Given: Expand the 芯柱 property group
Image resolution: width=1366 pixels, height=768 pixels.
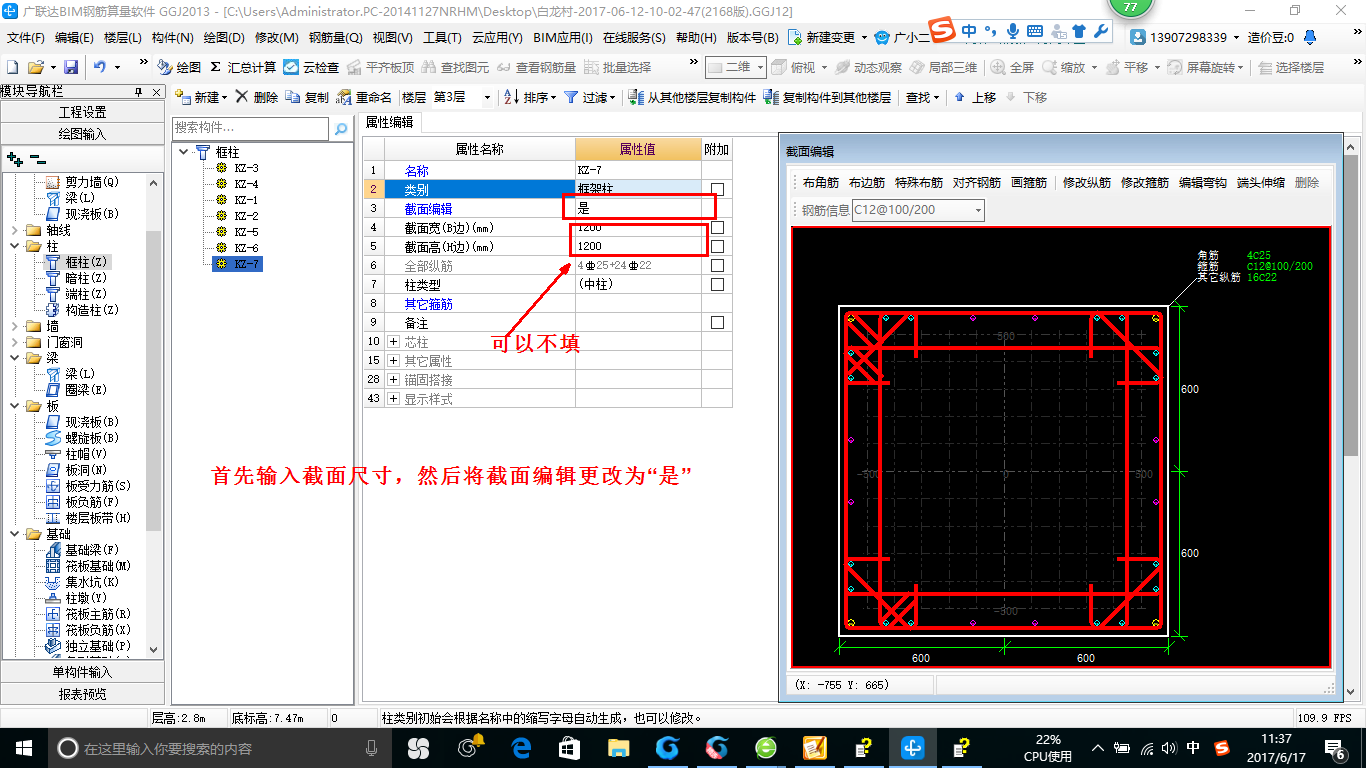Looking at the screenshot, I should (x=393, y=342).
